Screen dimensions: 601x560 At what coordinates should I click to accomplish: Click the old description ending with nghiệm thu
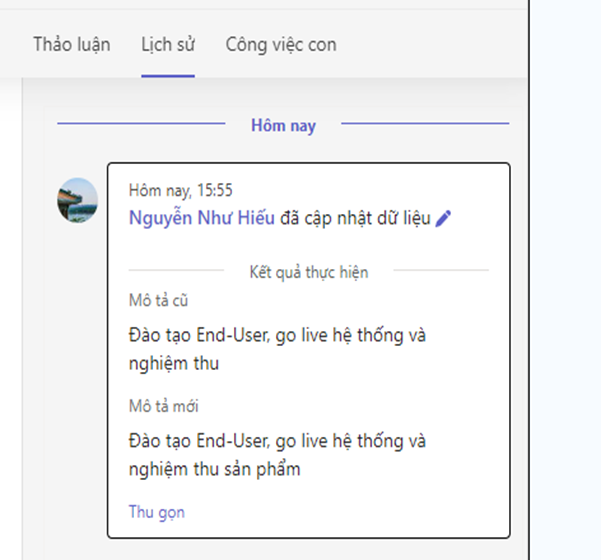277,349
